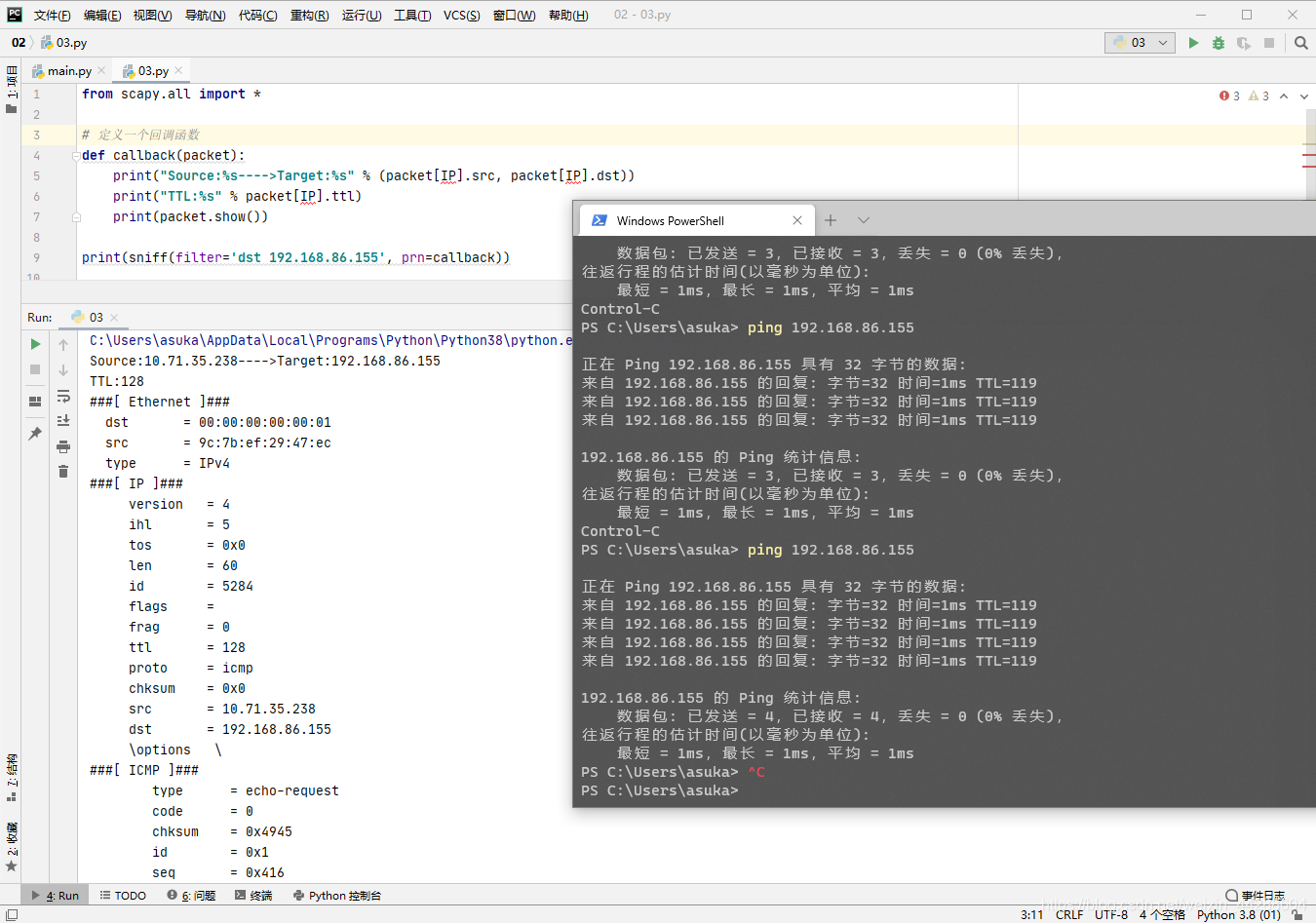Toggle scroll to end in the console
This screenshot has width=1316, height=923.
click(62, 419)
